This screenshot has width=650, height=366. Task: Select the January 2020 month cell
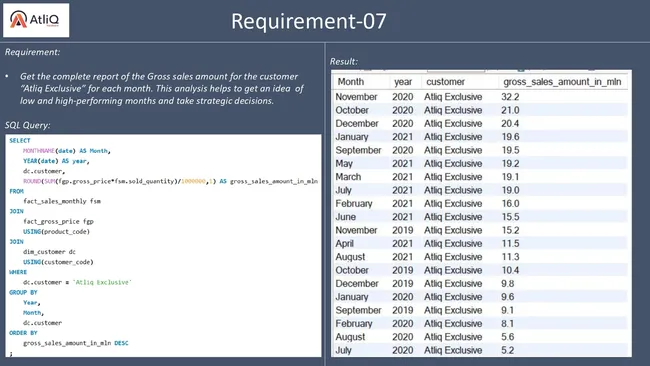pyautogui.click(x=352, y=297)
